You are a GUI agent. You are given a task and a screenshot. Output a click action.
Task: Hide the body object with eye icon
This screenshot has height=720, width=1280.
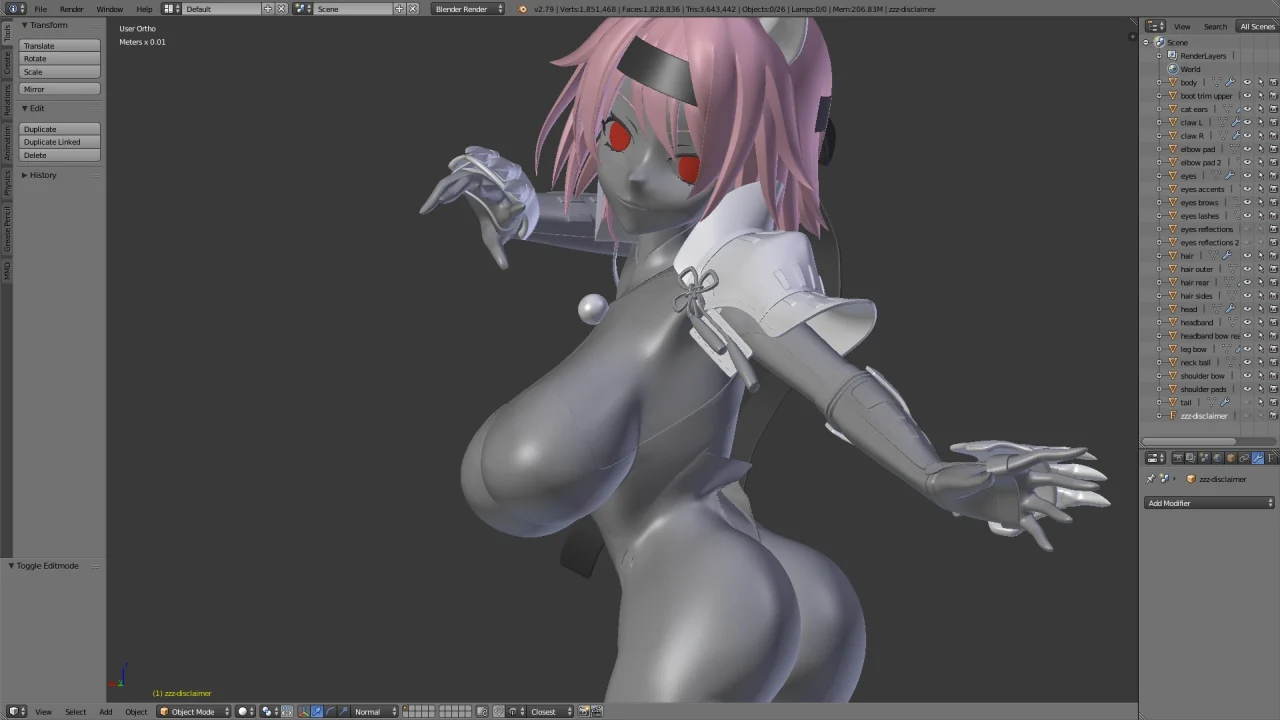1247,82
